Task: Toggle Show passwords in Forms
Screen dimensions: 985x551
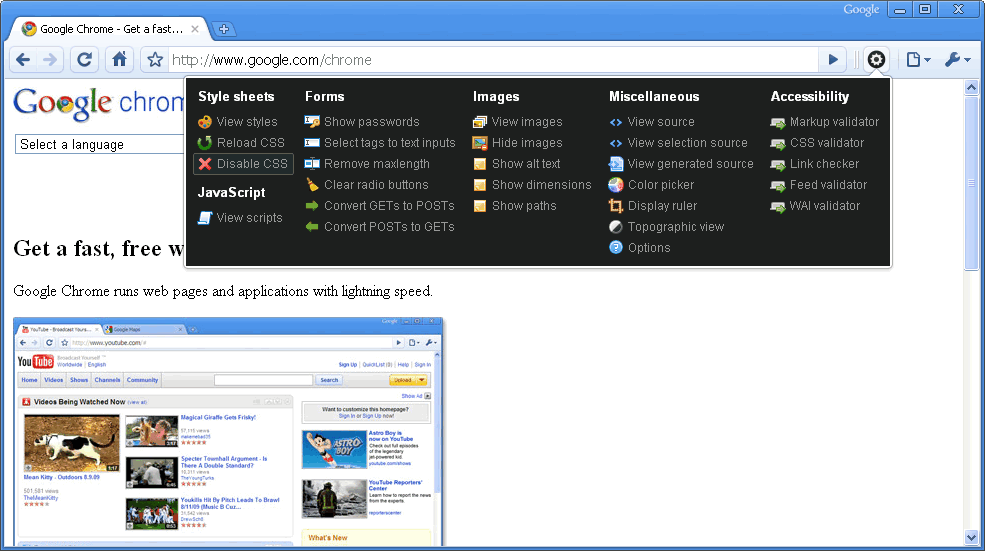Action: (x=371, y=122)
